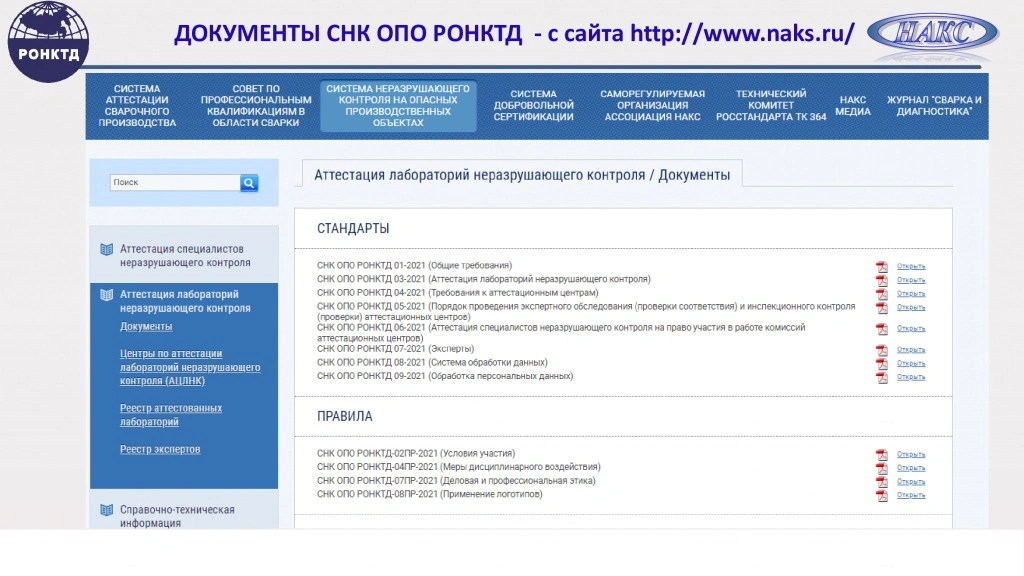Open Журнал Сварка и Диагностика menu
1024x576 pixels.
934,106
